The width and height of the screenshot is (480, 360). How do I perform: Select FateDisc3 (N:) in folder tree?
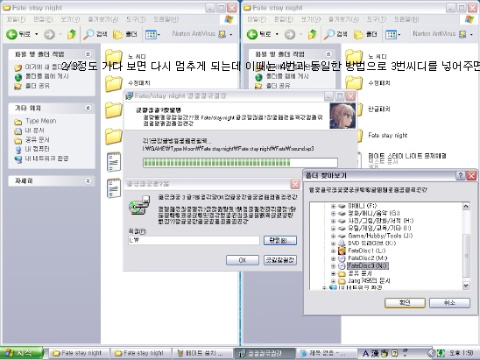(368, 266)
